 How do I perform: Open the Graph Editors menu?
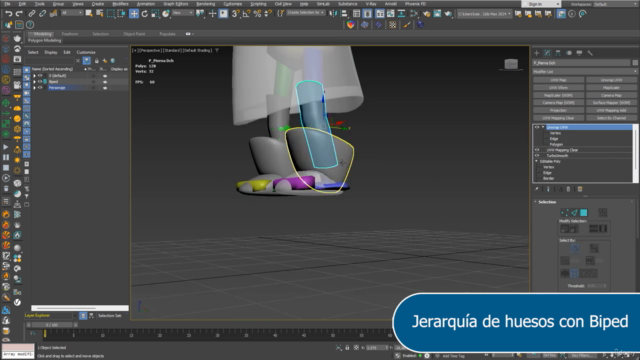(176, 4)
